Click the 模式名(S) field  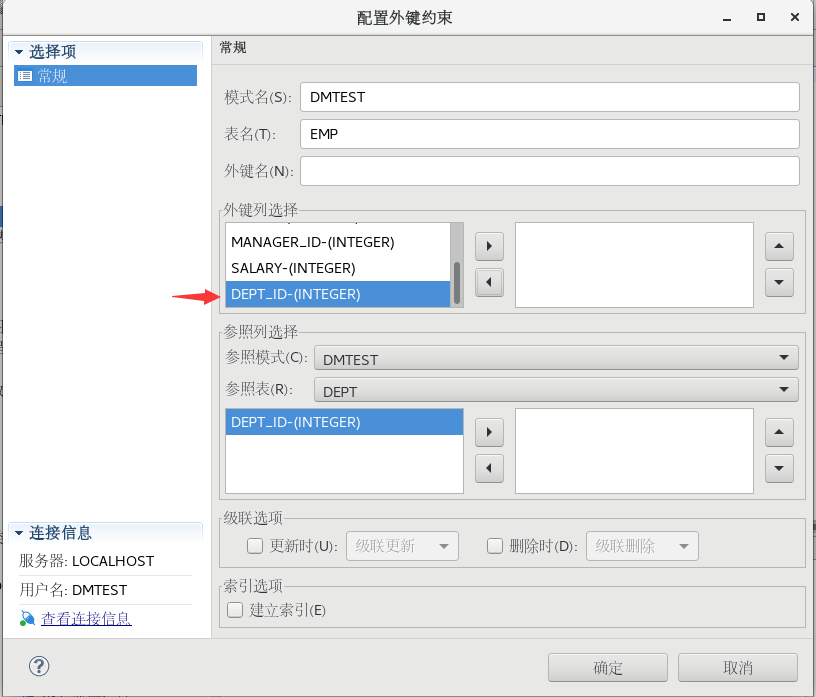coord(550,97)
